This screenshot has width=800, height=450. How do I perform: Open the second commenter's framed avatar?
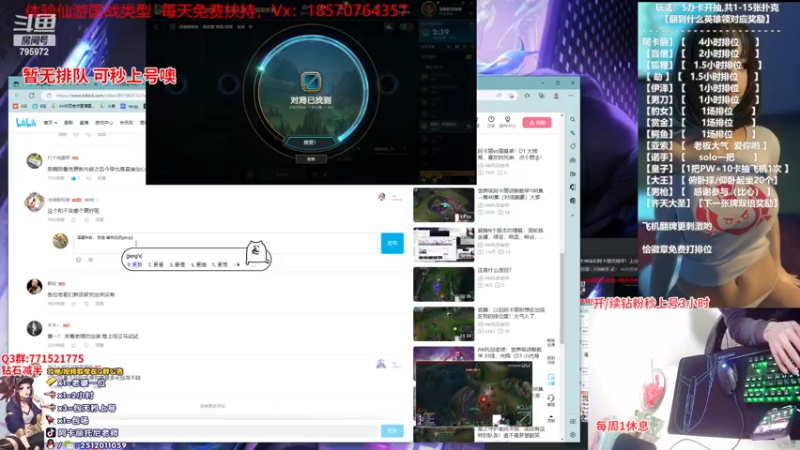pos(34,202)
